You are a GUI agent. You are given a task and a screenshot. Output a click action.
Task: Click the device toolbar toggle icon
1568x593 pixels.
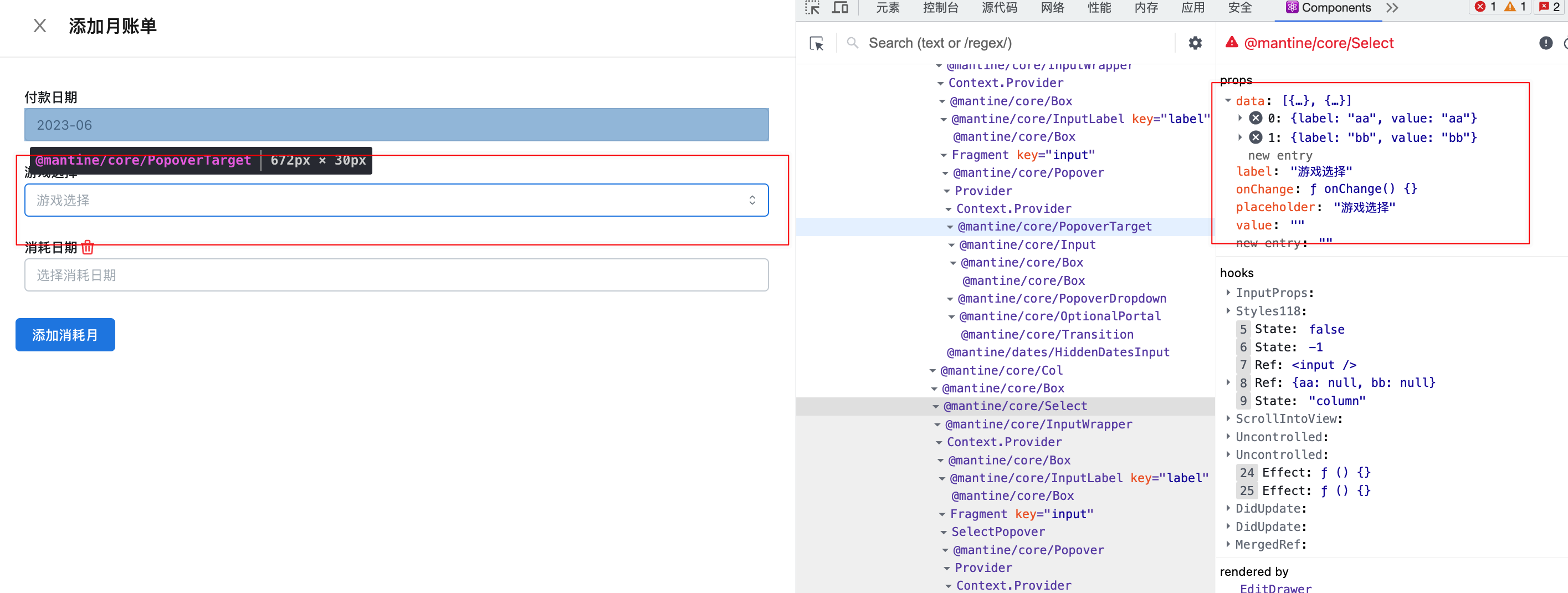[x=841, y=8]
